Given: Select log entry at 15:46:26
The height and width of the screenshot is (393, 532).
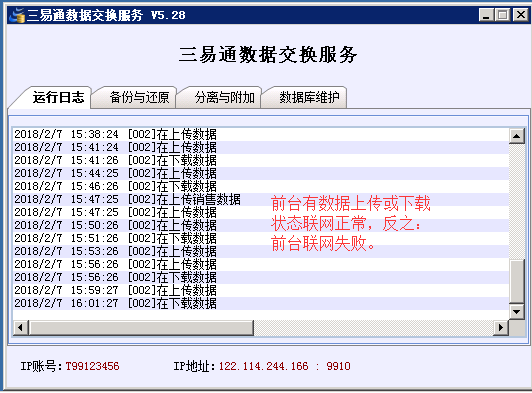Looking at the screenshot, I should [x=261, y=186].
